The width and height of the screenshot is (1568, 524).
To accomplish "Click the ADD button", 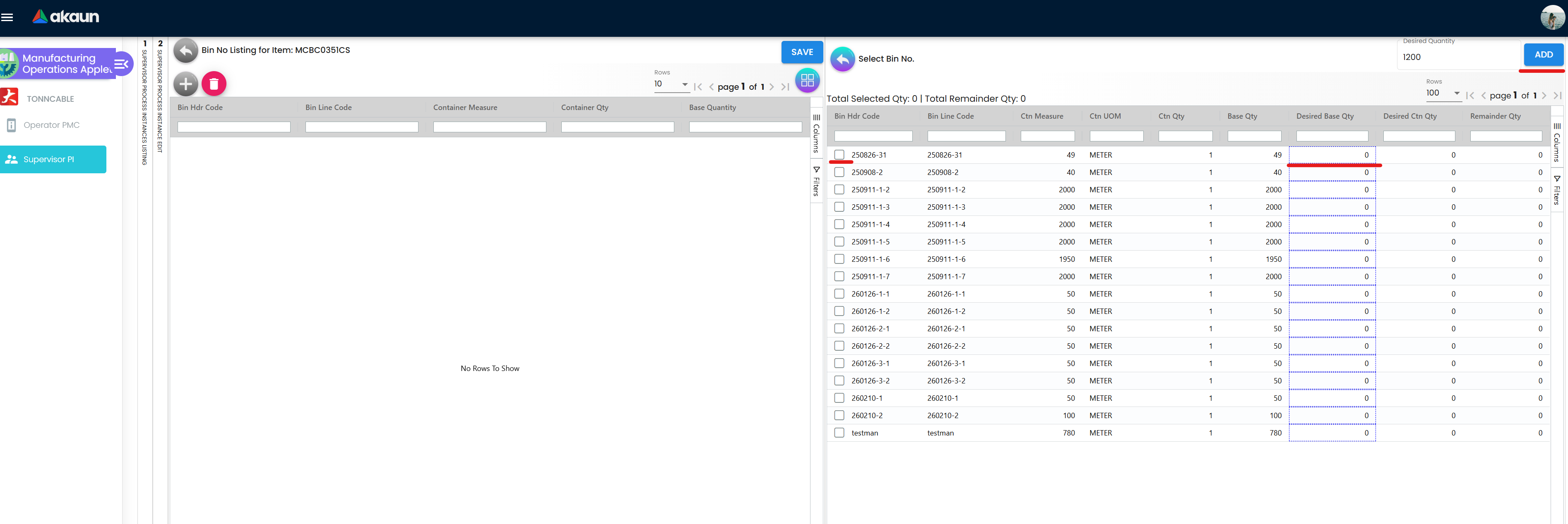I will point(1544,54).
